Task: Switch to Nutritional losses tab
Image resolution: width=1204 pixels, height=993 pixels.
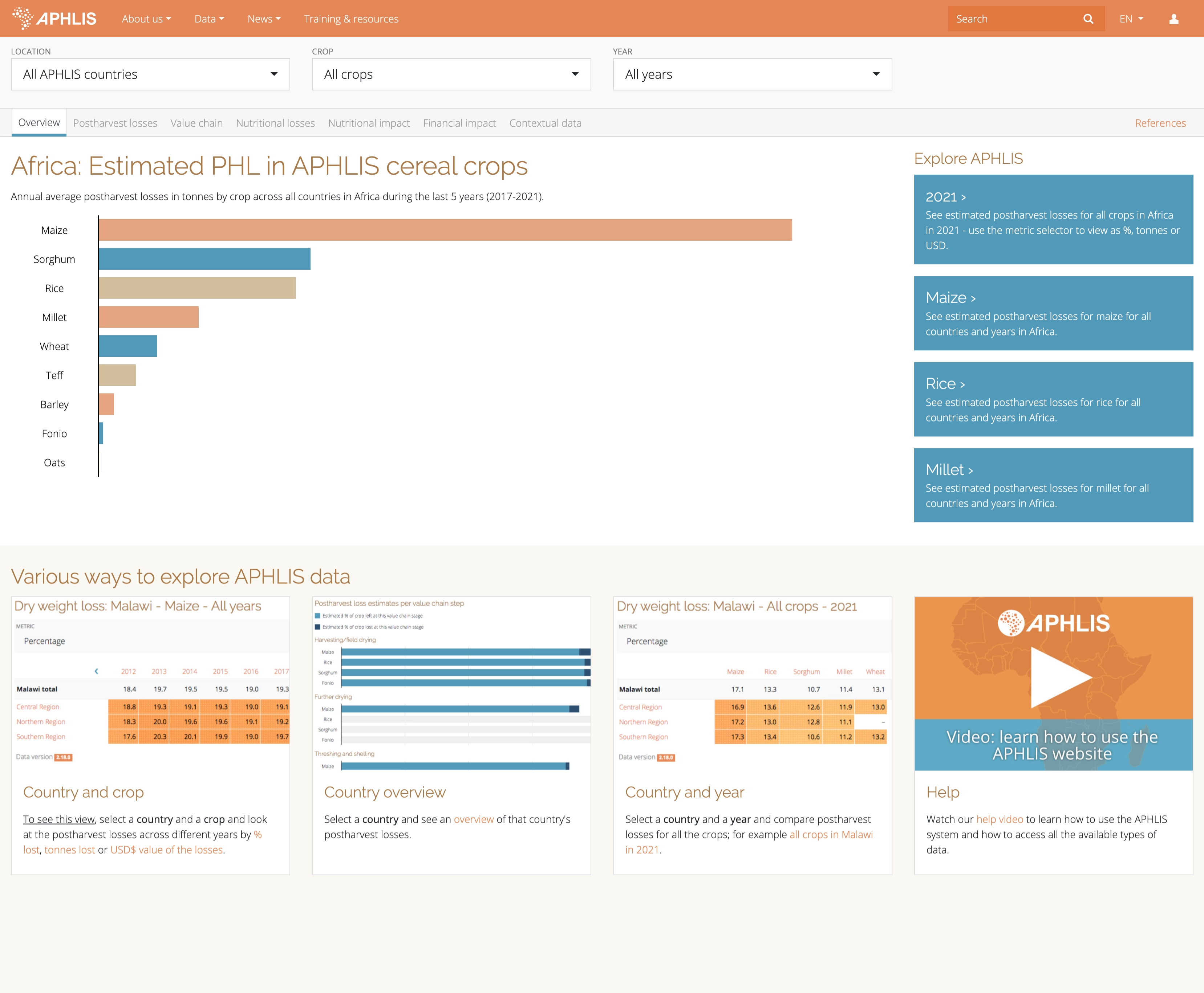Action: tap(275, 123)
